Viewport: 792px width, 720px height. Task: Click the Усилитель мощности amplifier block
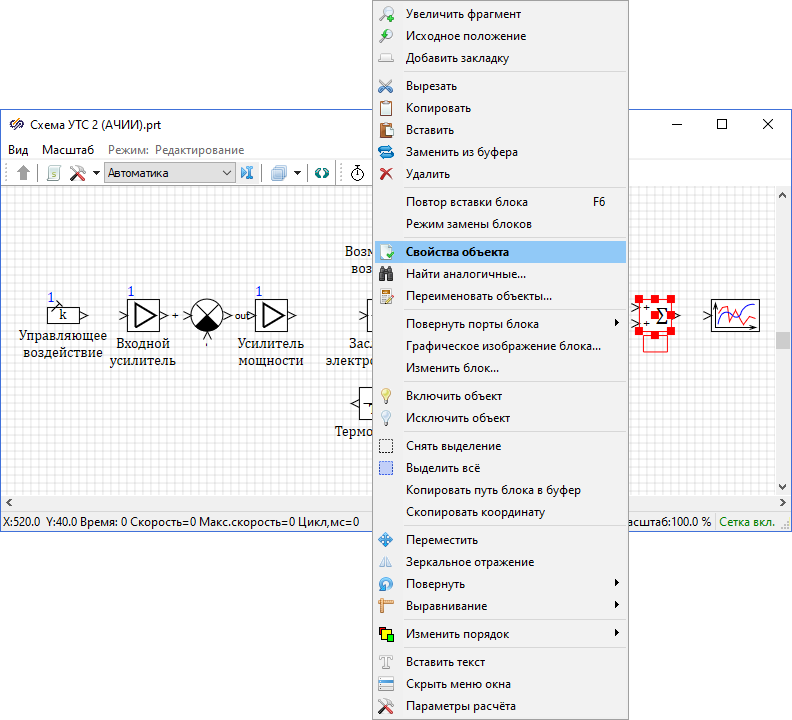pos(271,315)
